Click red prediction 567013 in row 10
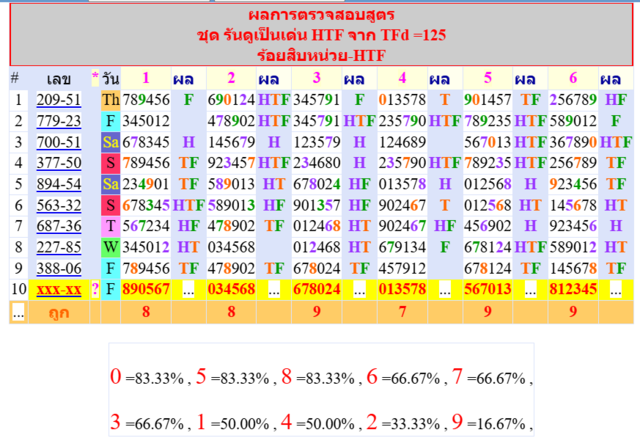 pyautogui.click(x=488, y=289)
